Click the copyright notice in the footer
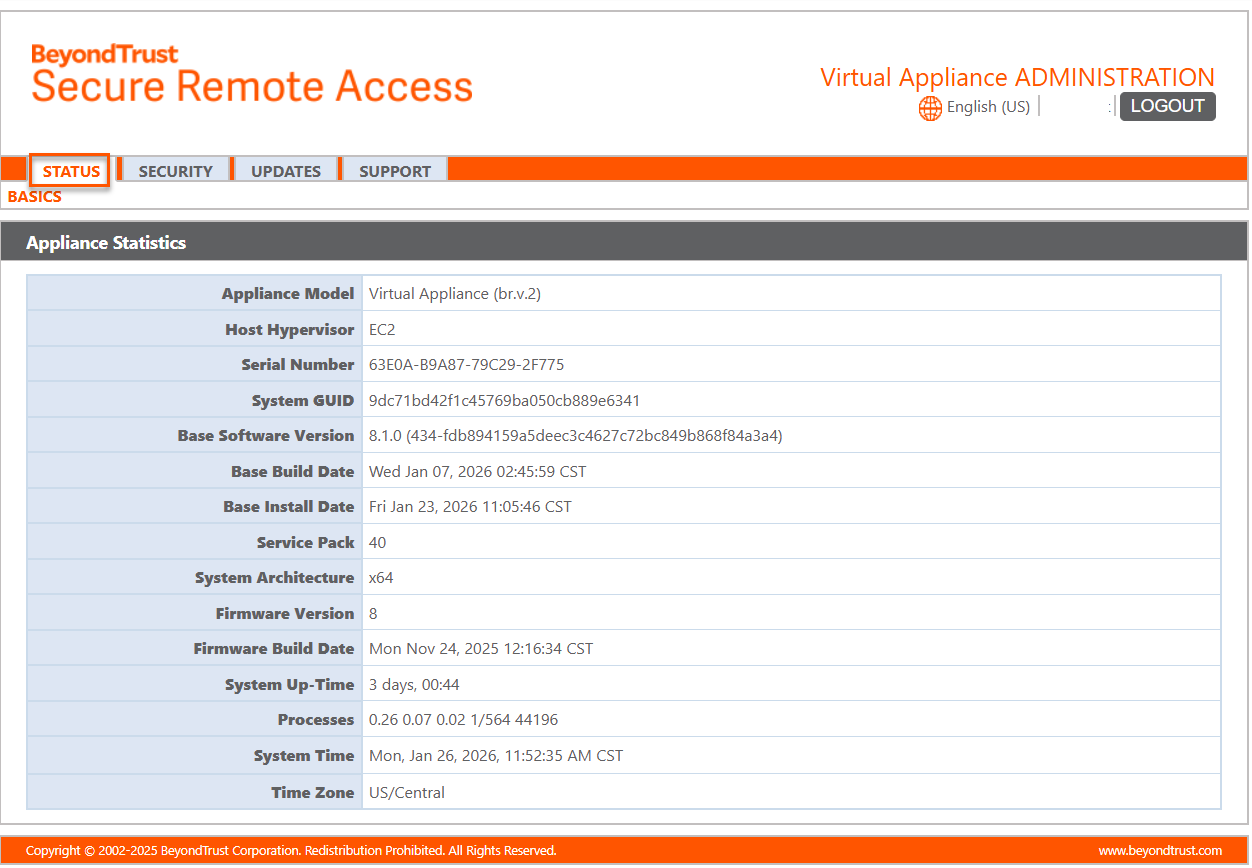This screenshot has width=1252, height=868. (x=291, y=851)
